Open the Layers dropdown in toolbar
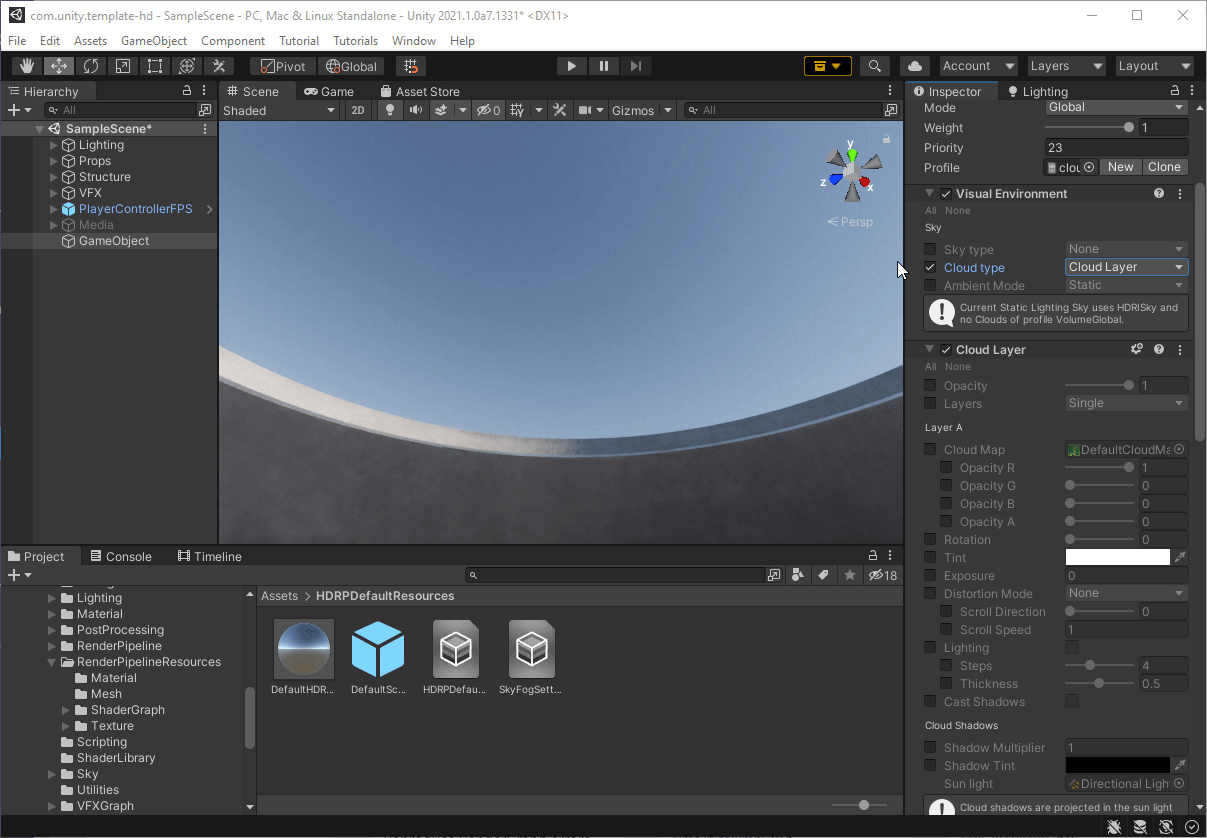Image resolution: width=1207 pixels, height=838 pixels. point(1067,66)
